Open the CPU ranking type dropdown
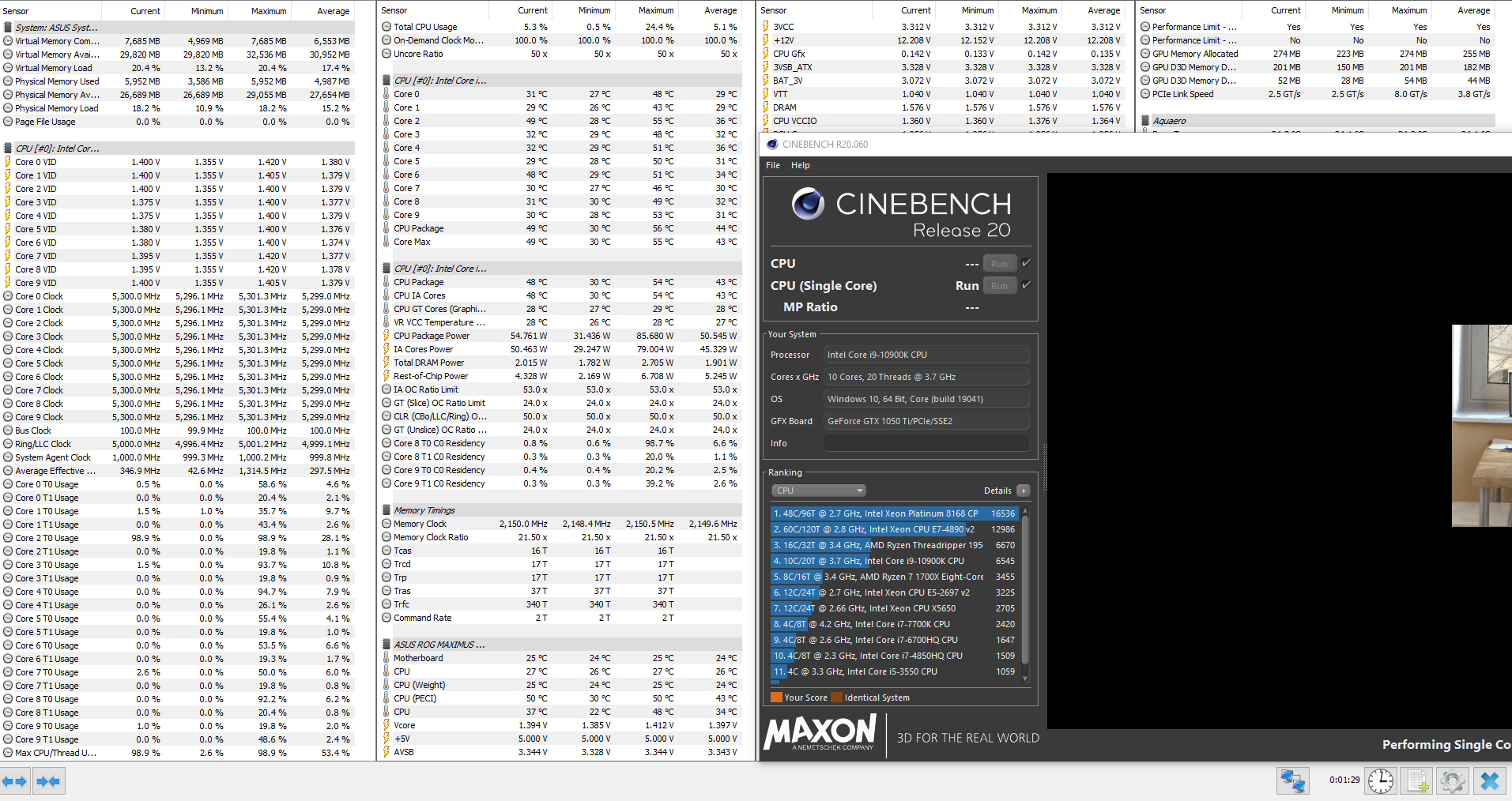Viewport: 1512px width, 801px height. pos(819,491)
